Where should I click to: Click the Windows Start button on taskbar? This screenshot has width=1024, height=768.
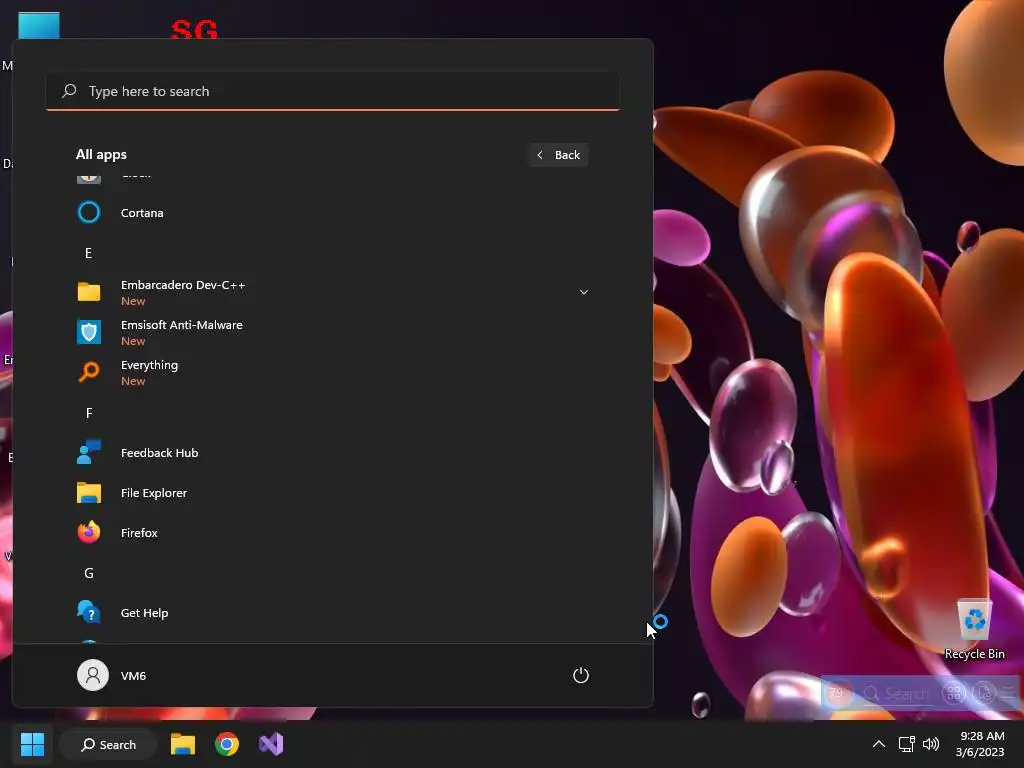(x=32, y=744)
